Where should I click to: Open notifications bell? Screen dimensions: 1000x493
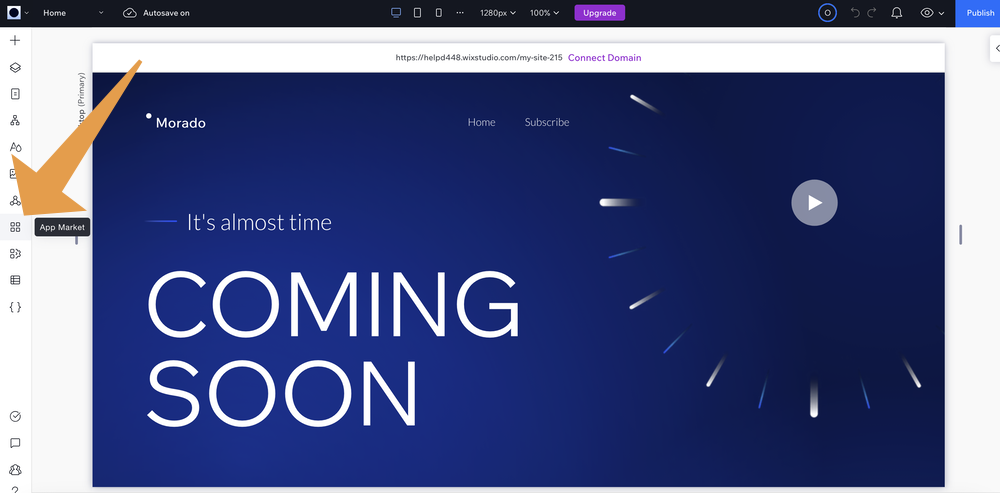[x=897, y=13]
